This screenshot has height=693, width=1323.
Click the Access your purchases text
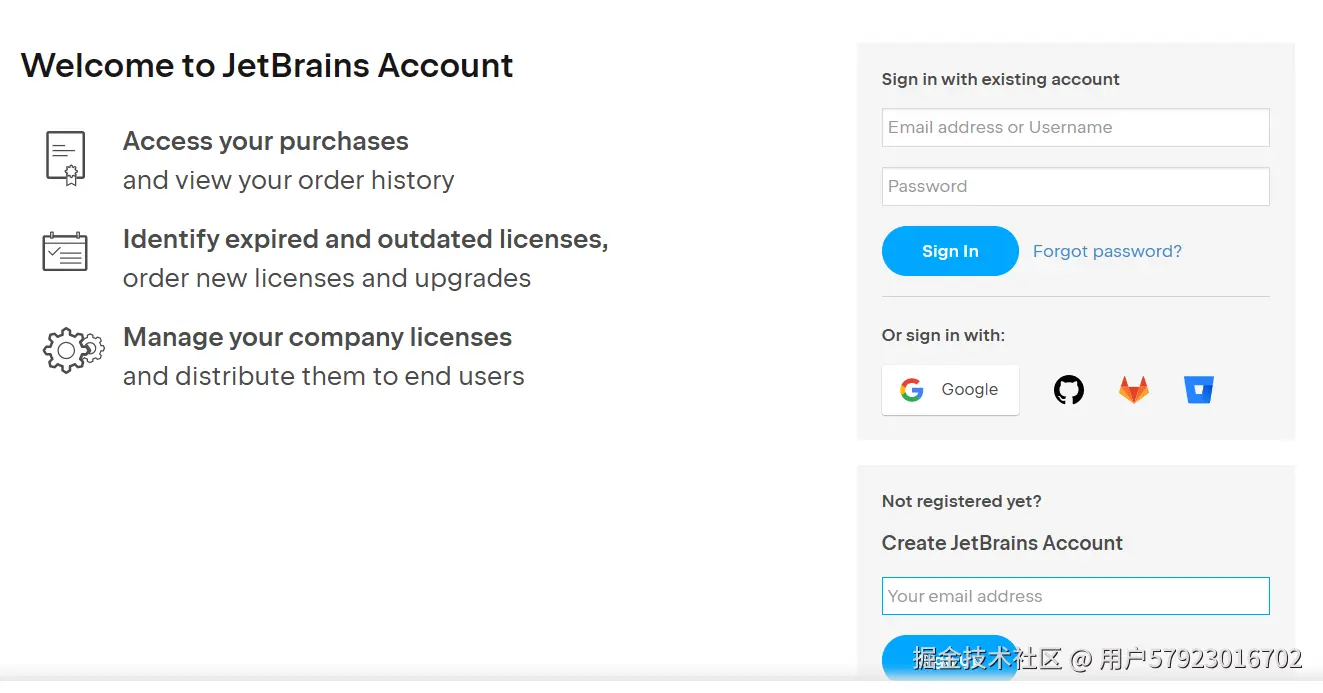point(265,142)
